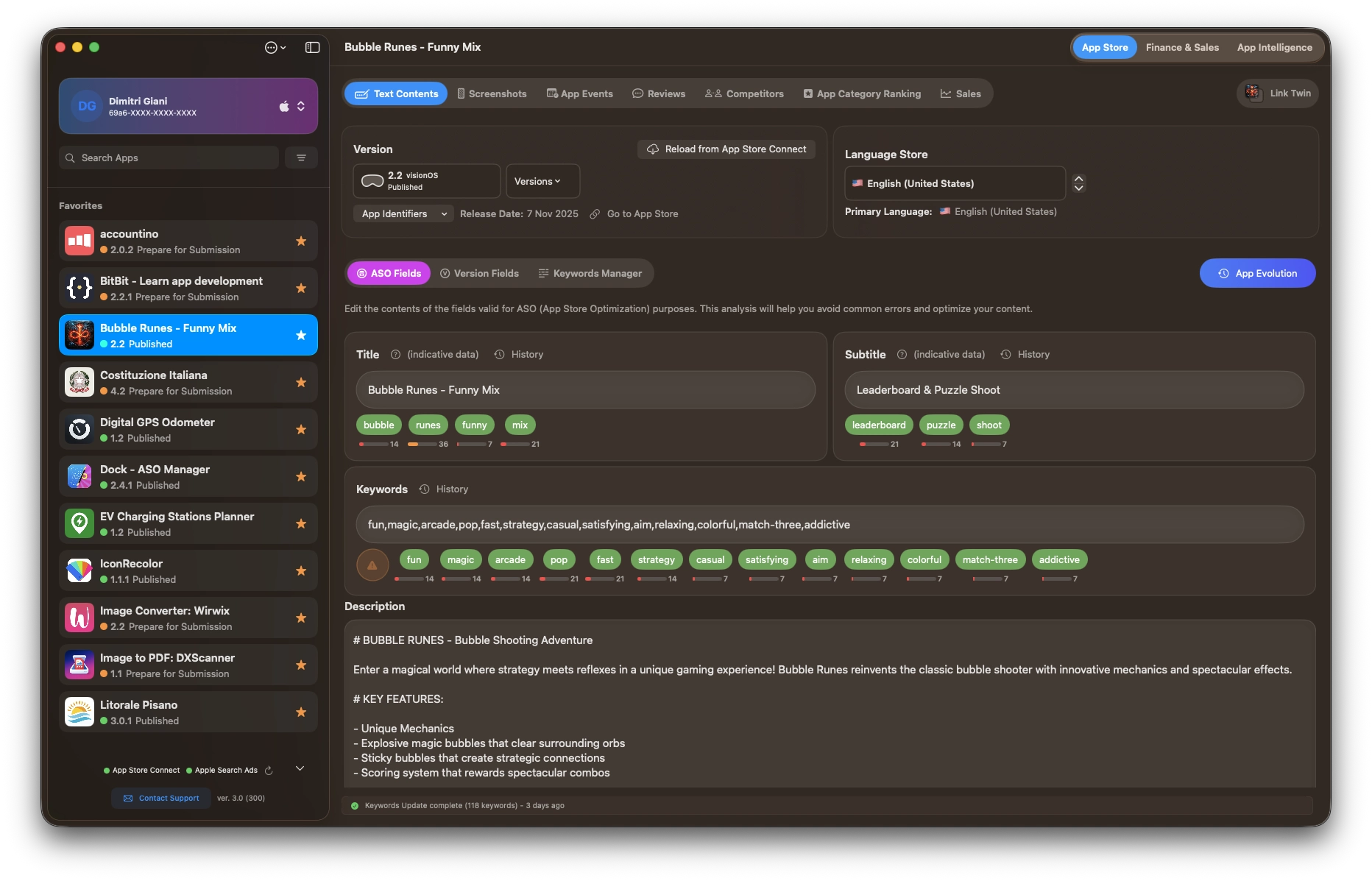The image size is (1372, 881).
Task: Open the Competitors section
Action: tap(743, 93)
